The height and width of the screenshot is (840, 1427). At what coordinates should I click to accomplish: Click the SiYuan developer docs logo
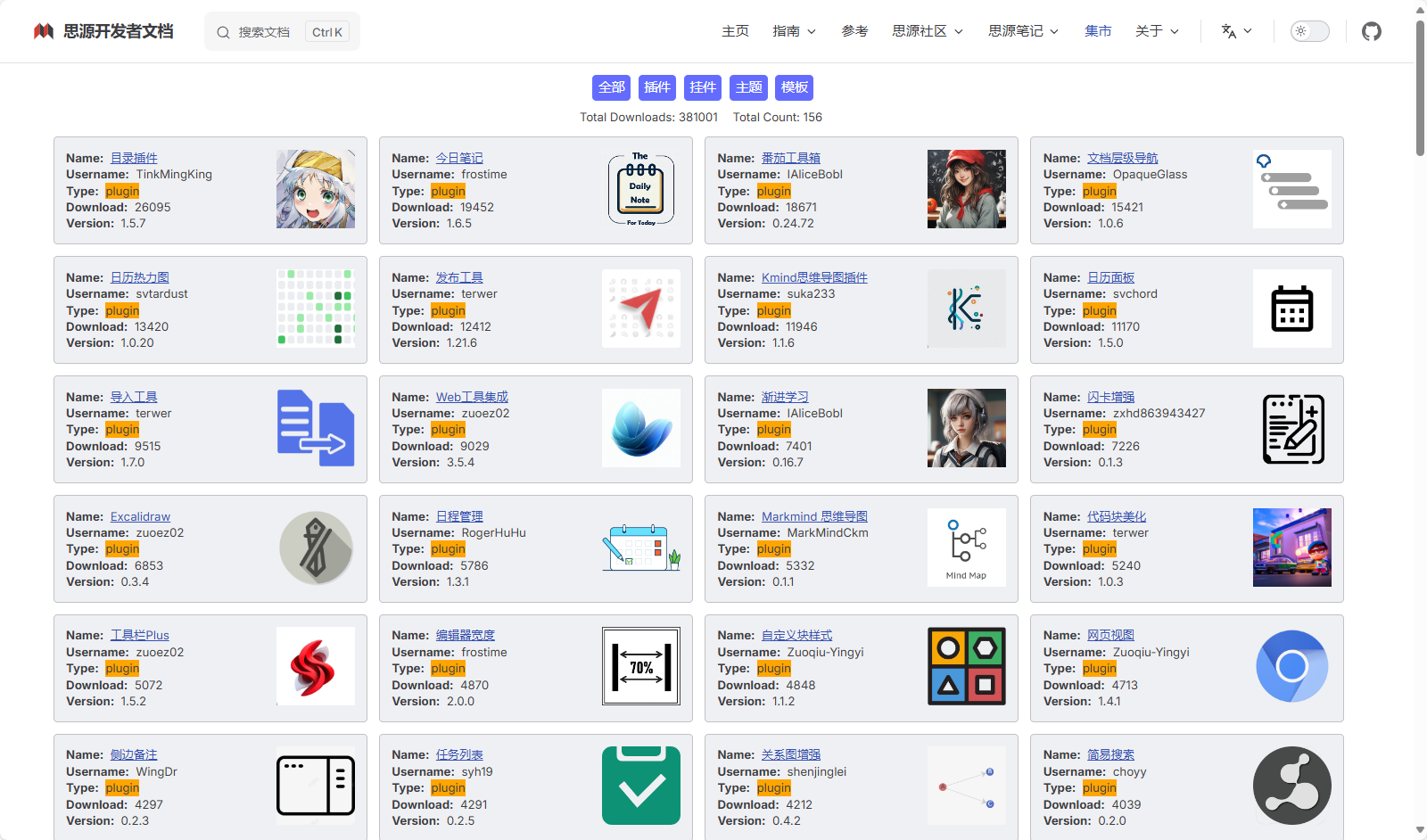point(44,31)
